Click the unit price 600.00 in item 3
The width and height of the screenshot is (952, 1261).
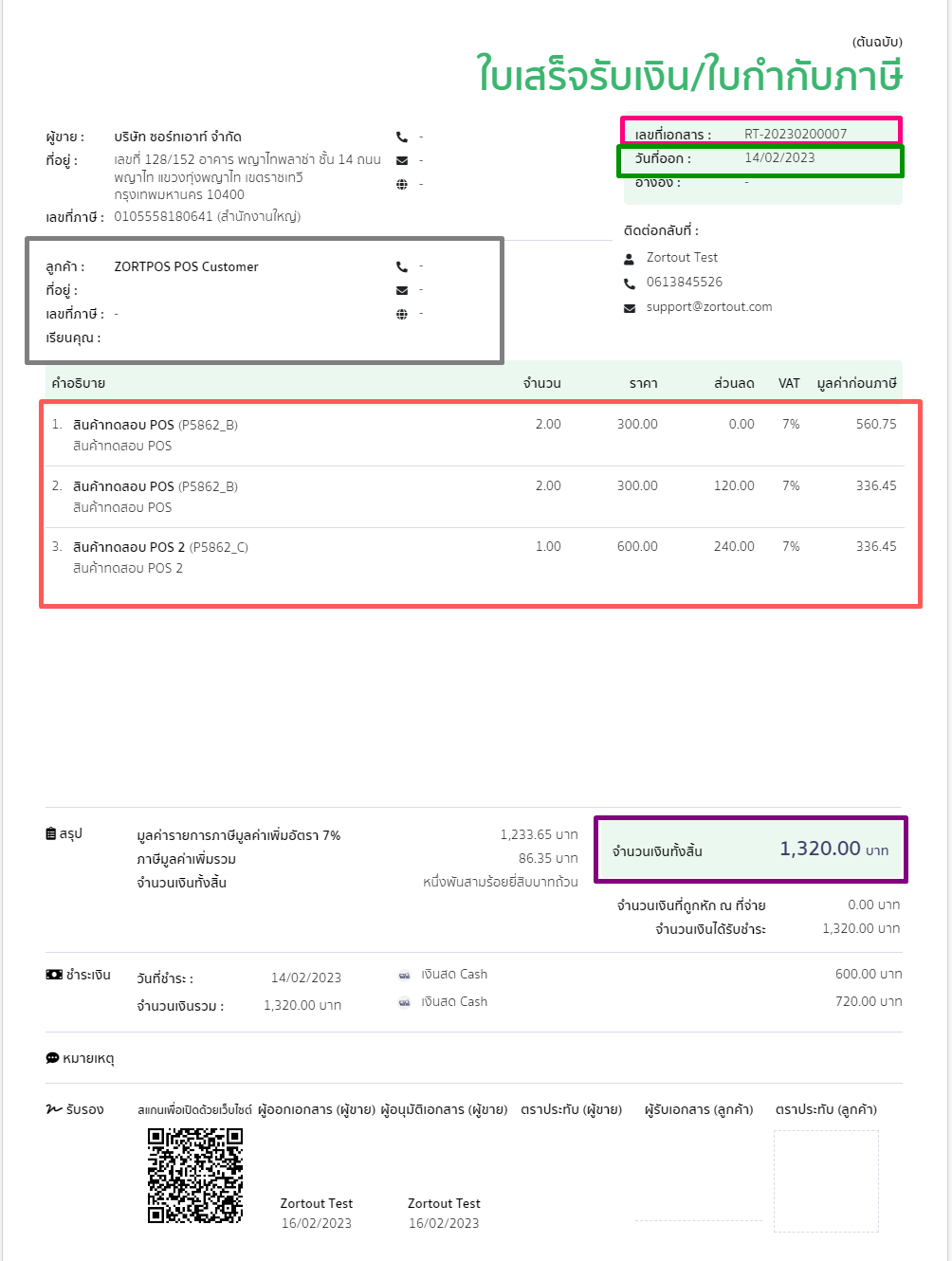click(637, 546)
